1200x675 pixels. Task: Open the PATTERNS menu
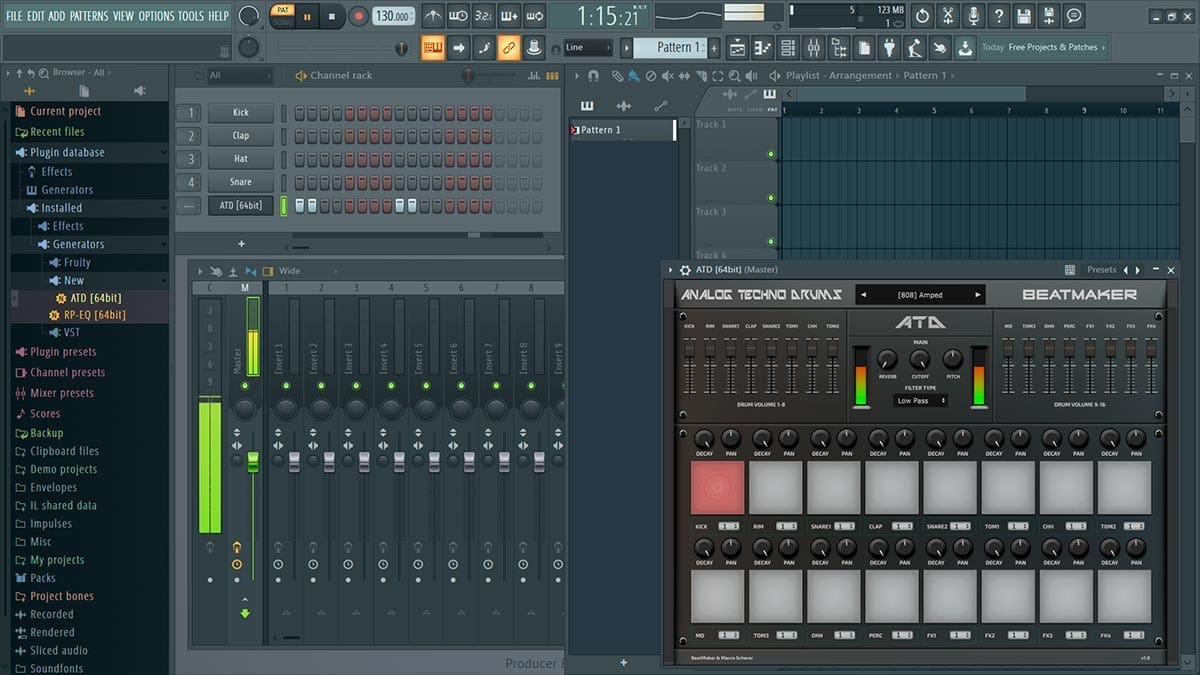click(x=89, y=16)
